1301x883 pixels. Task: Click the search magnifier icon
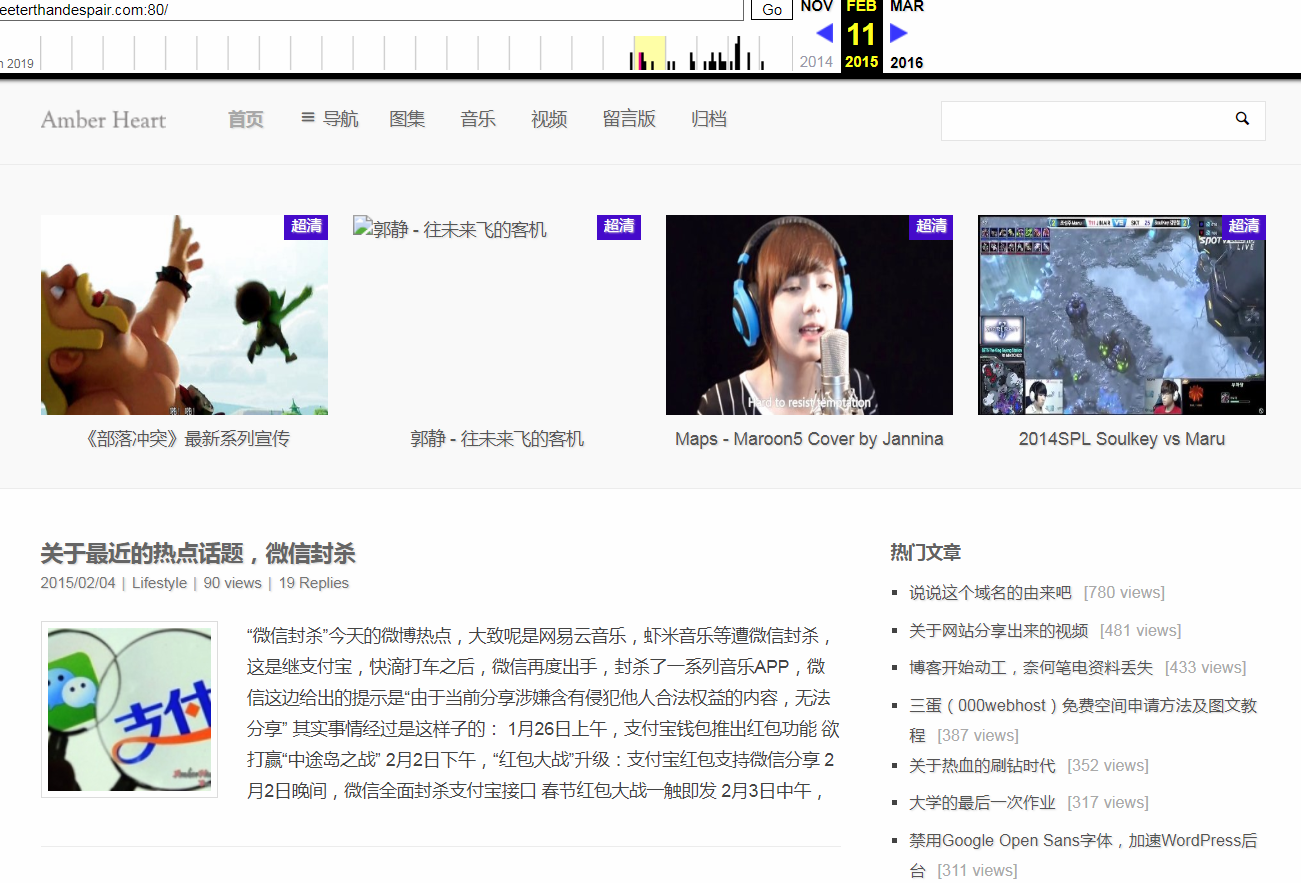coord(1242,119)
